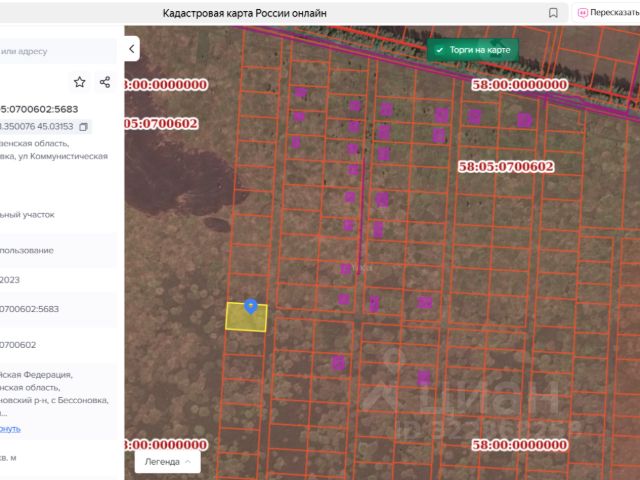Click the blue location pin marker
This screenshot has height=480, width=640.
point(251,306)
